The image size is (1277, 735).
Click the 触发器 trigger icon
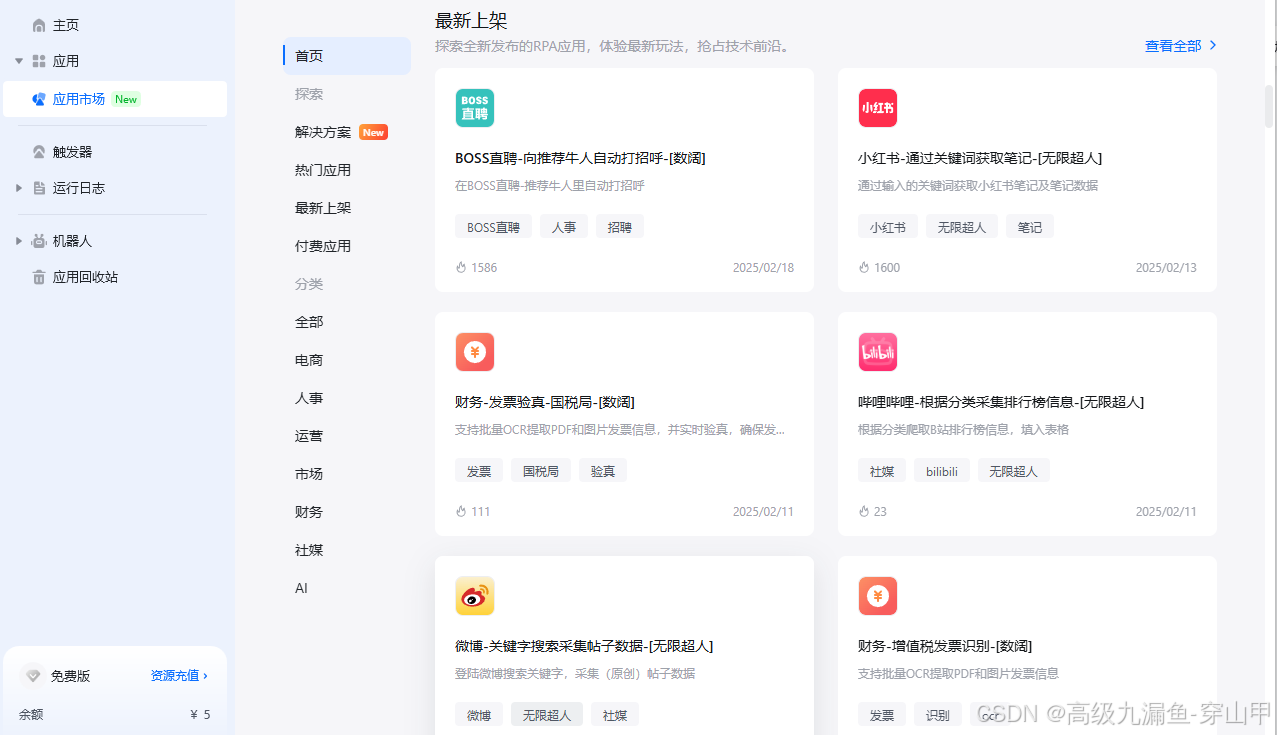click(39, 152)
